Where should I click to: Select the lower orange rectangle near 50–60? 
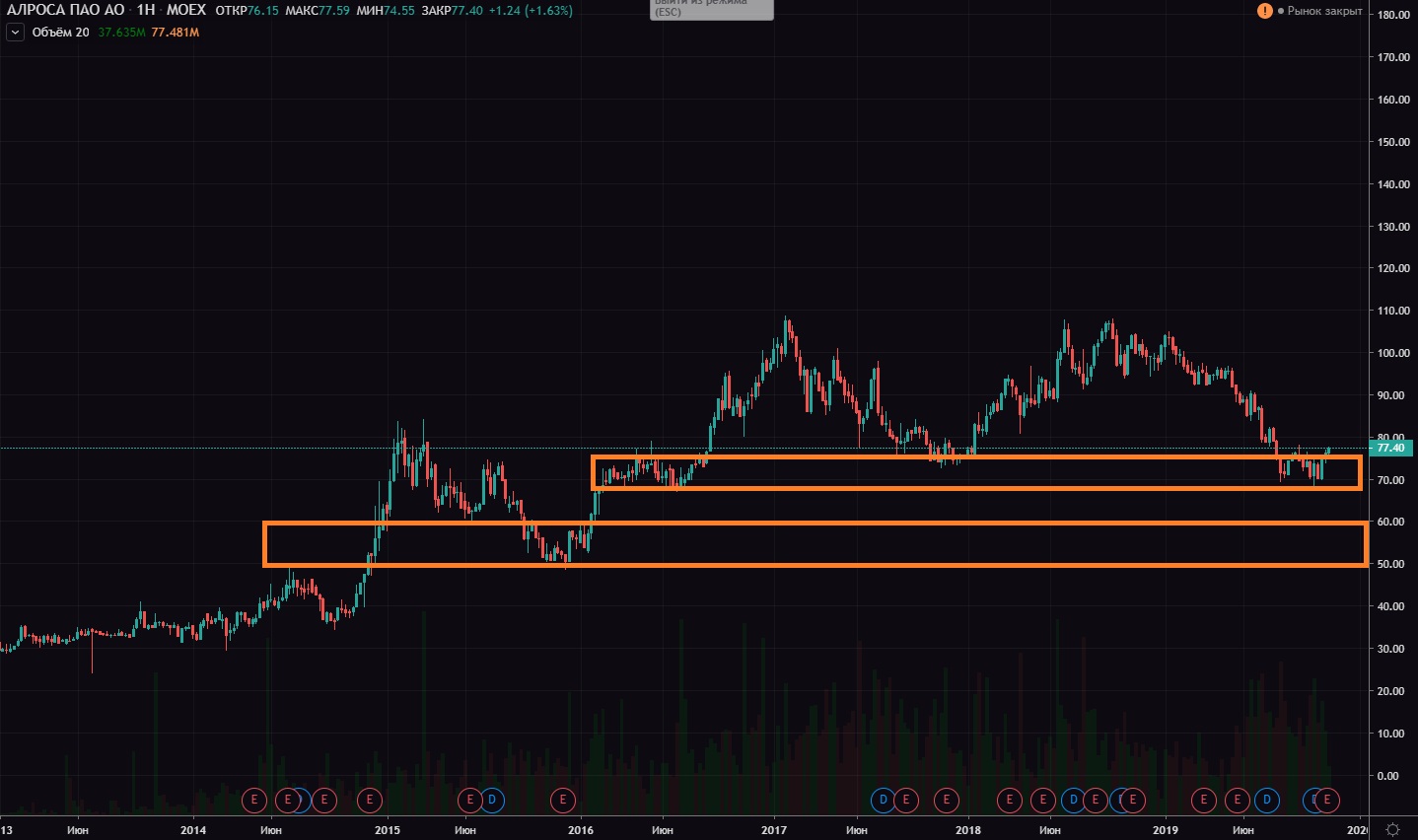tap(815, 524)
